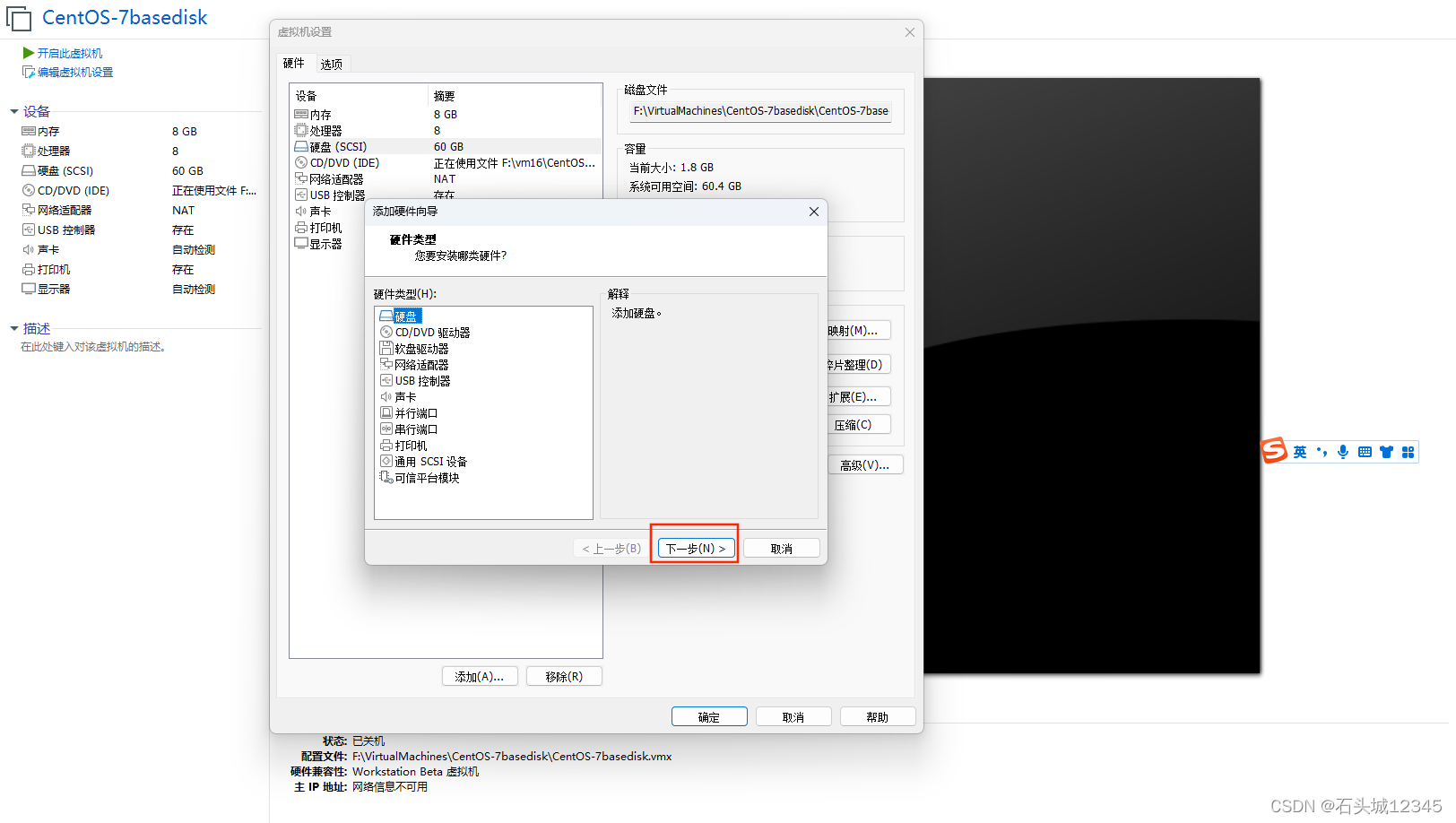Click 内存 icon in settings device list

click(x=301, y=115)
